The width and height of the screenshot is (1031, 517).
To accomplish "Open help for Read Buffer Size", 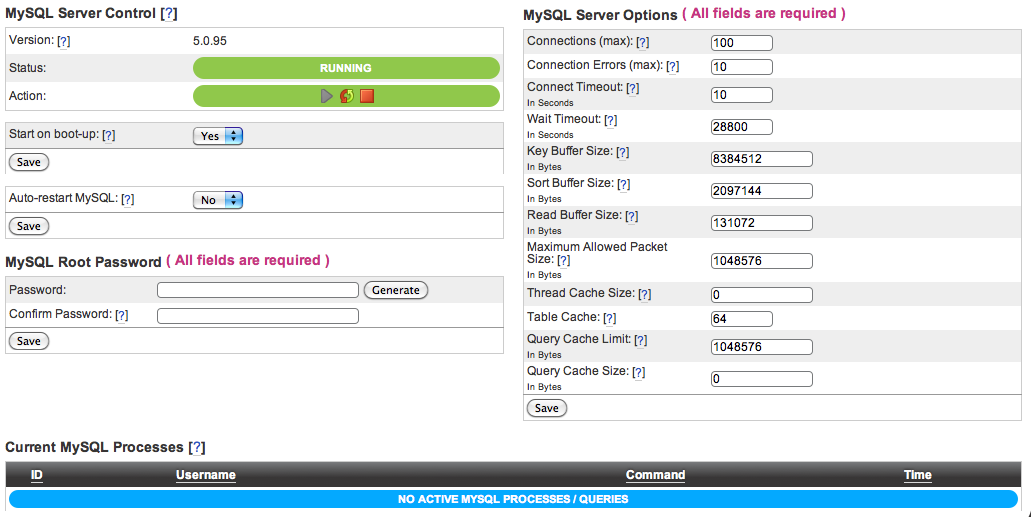I will (631, 216).
